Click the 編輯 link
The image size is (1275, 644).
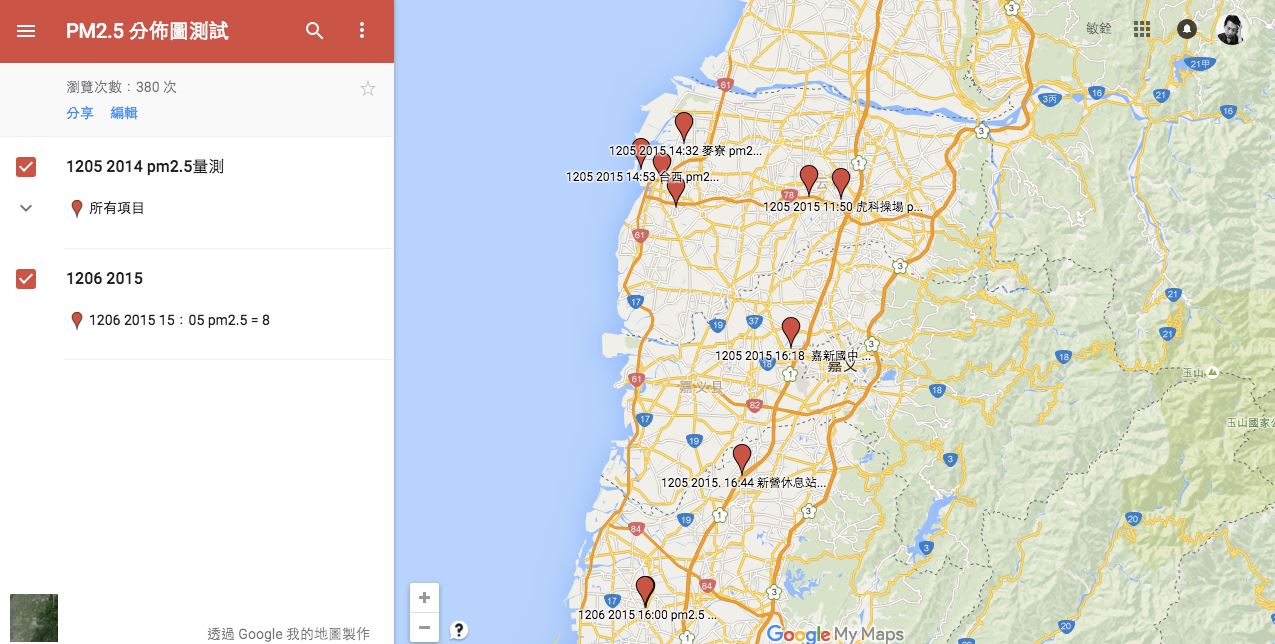pyautogui.click(x=124, y=113)
